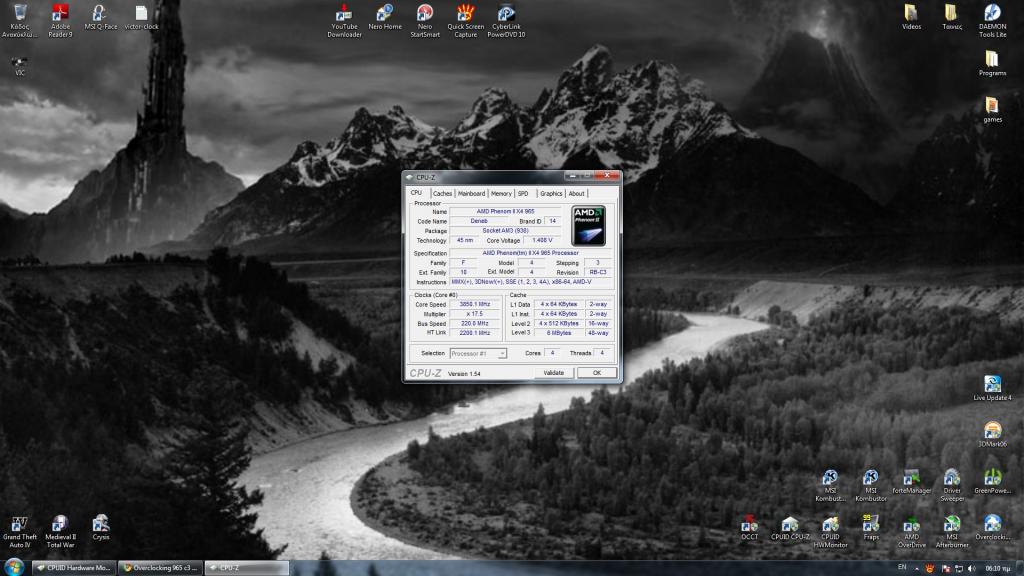This screenshot has height=576, width=1024.
Task: Go to the Graphics tab
Action: pos(551,193)
